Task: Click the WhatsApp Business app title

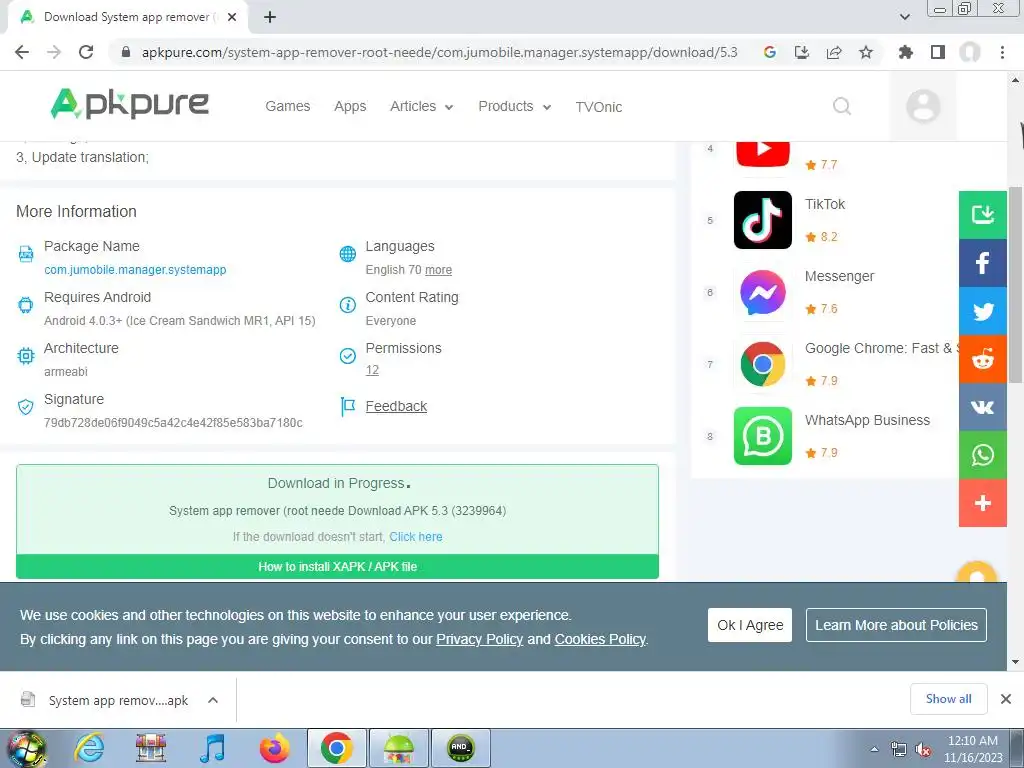Action: (867, 420)
